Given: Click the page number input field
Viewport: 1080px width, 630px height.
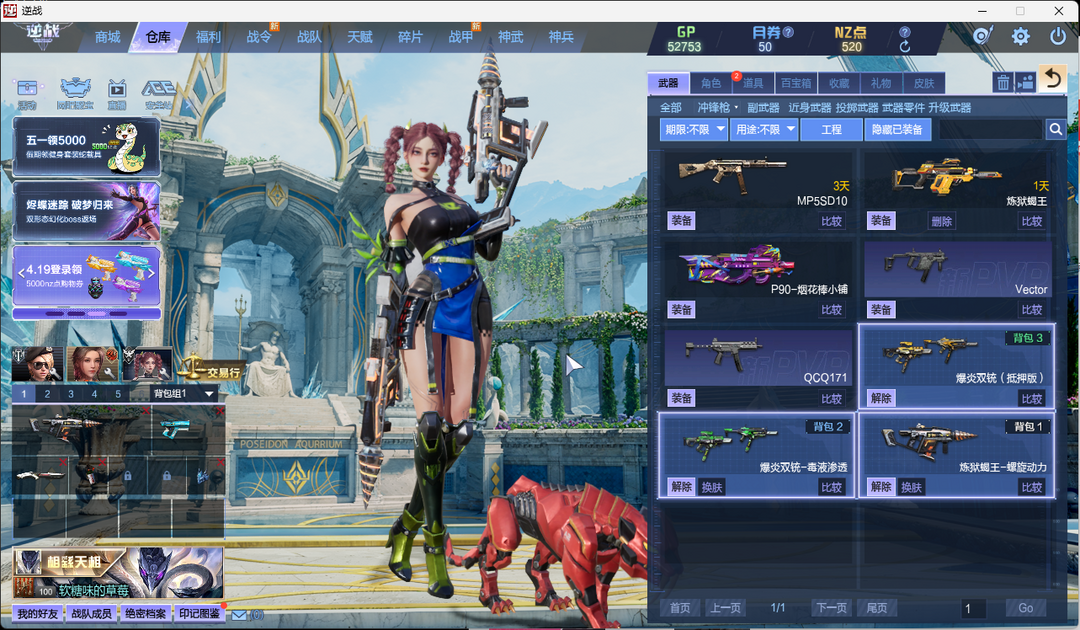Looking at the screenshot, I should (973, 608).
